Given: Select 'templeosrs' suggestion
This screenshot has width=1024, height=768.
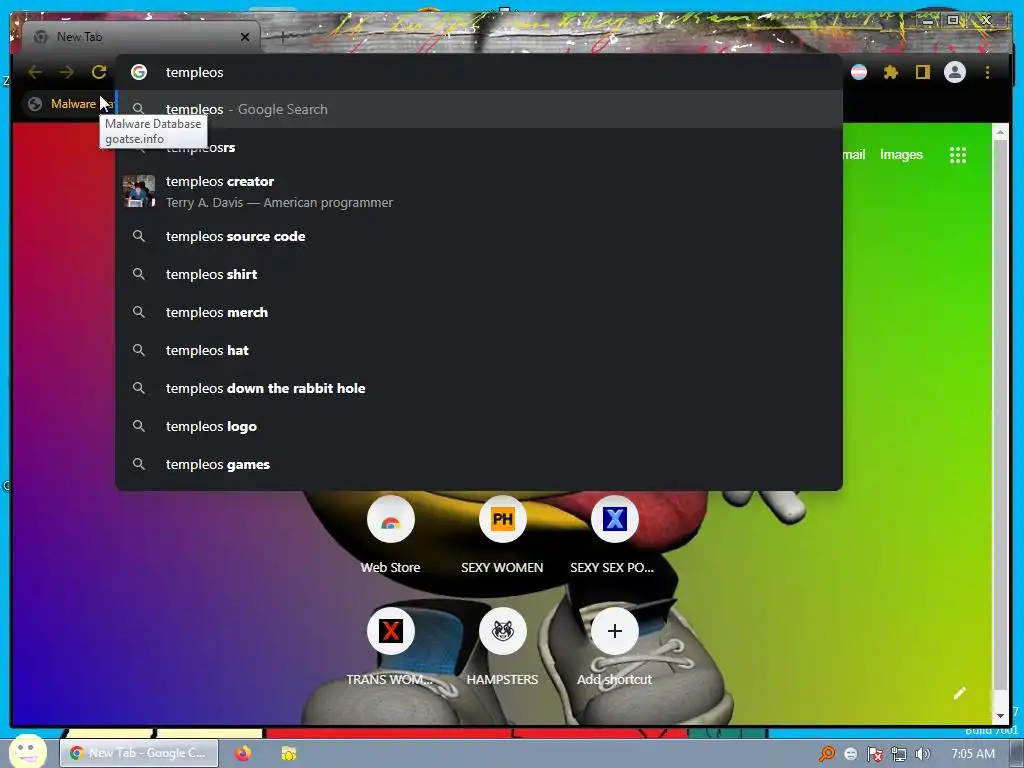Looking at the screenshot, I should pos(479,148).
